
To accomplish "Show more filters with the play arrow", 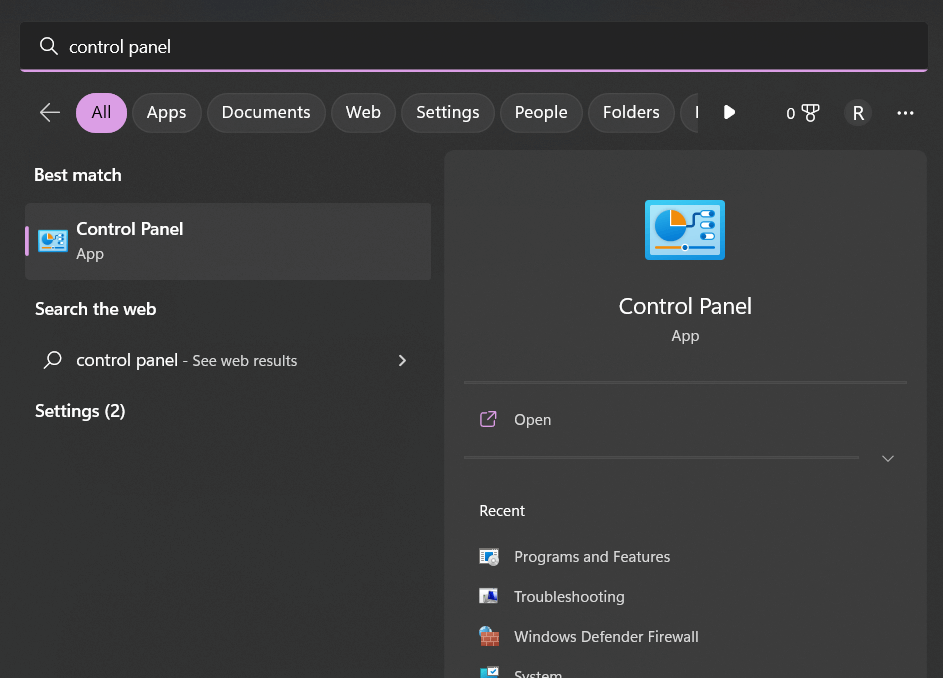I will [729, 112].
